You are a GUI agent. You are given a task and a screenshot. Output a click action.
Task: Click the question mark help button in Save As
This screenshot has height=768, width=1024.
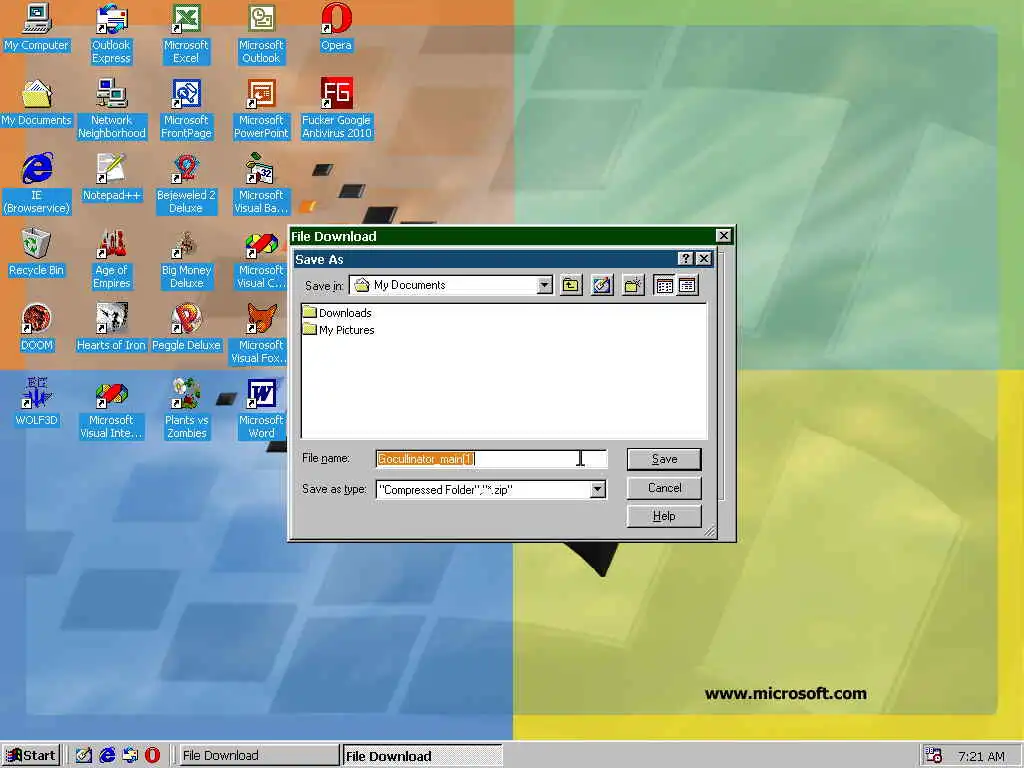point(685,259)
